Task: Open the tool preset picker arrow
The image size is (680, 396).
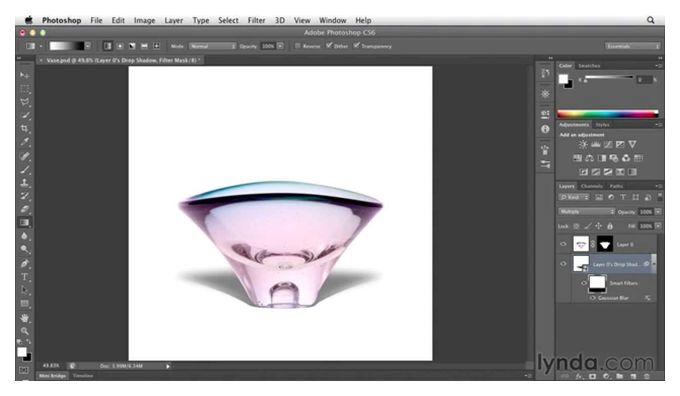Action: coord(41,46)
